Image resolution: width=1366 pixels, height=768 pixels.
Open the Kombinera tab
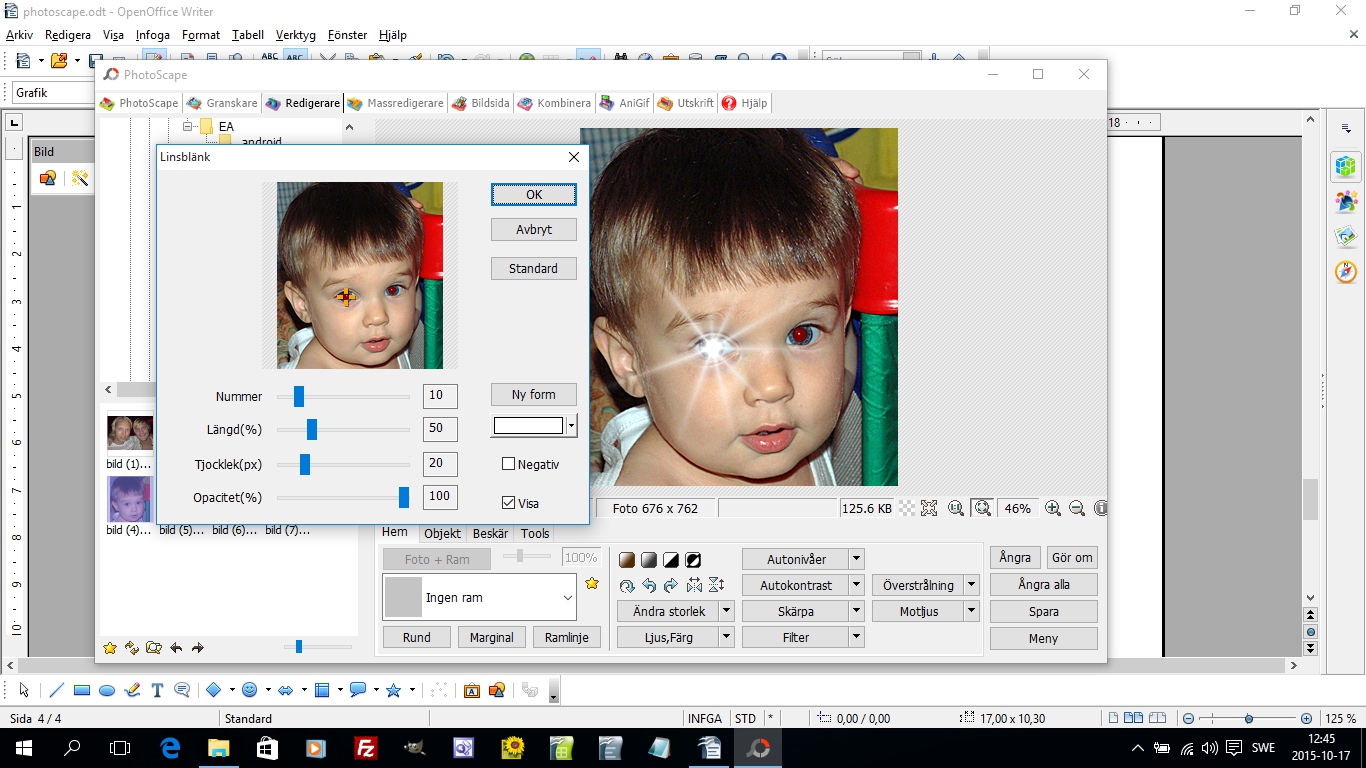click(554, 103)
